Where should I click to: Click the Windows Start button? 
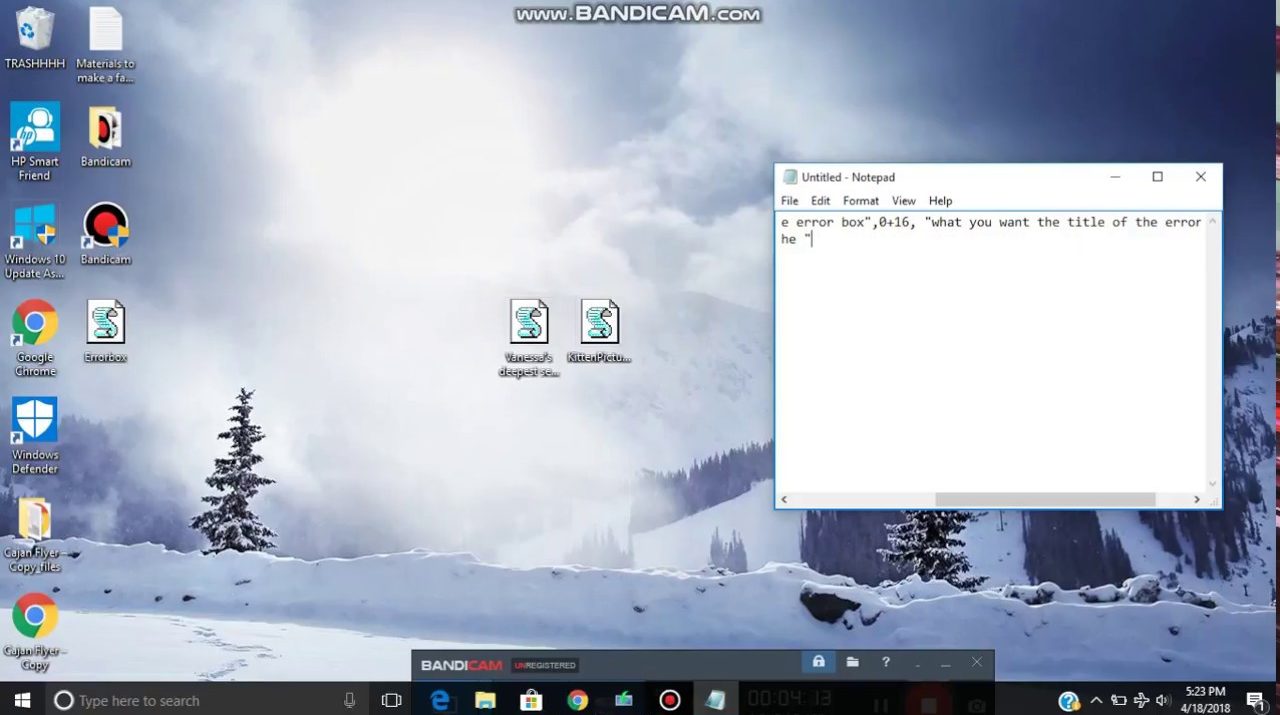click(22, 700)
